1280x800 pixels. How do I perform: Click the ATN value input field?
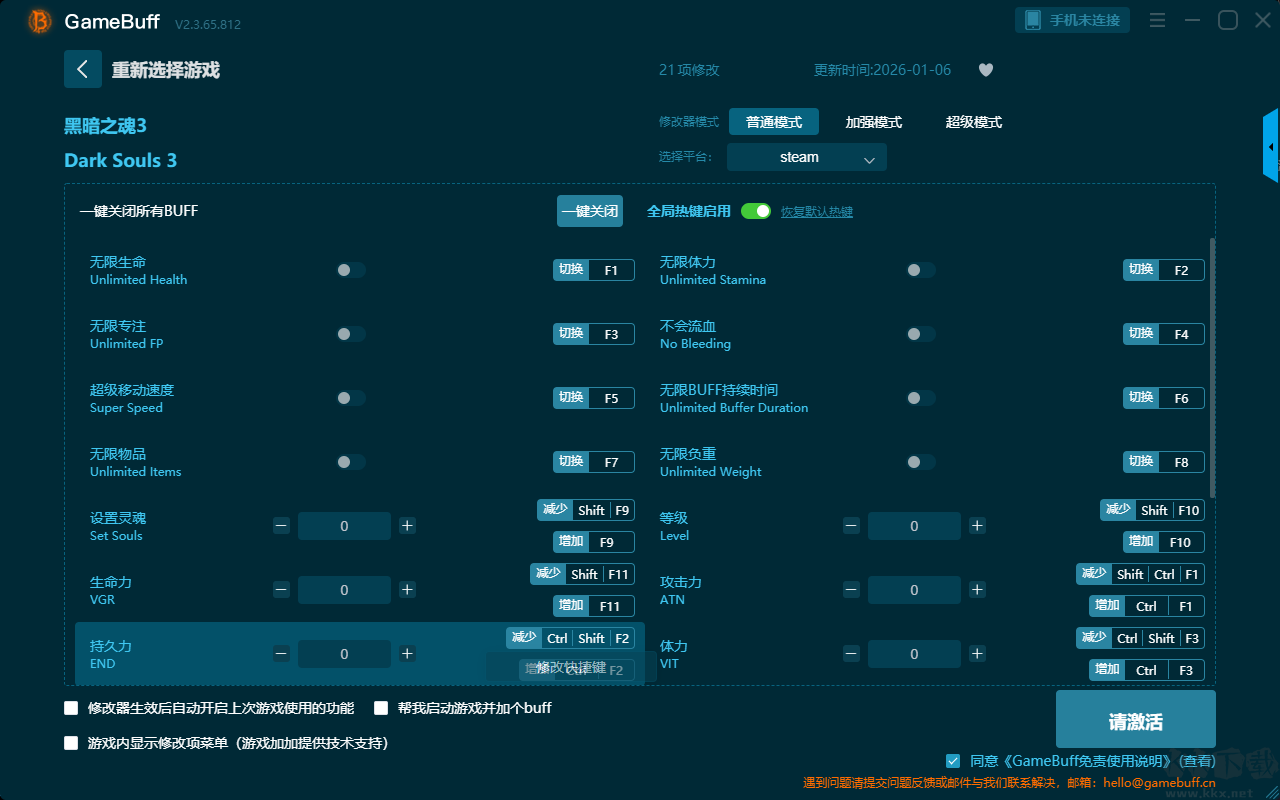coord(914,590)
